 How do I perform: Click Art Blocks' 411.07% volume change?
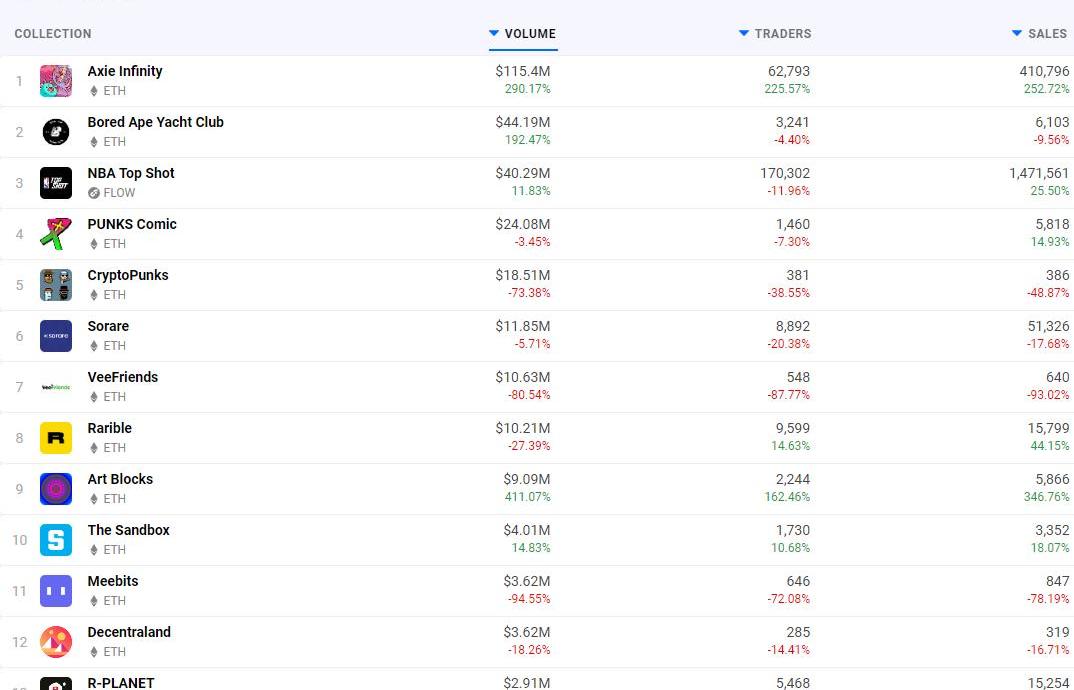point(527,497)
